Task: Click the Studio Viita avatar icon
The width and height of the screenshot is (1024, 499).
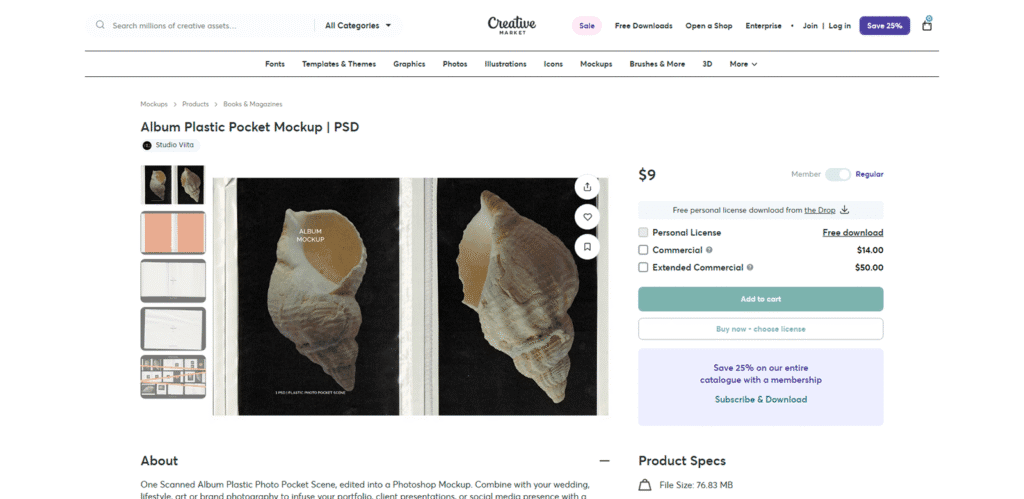Action: (x=147, y=145)
